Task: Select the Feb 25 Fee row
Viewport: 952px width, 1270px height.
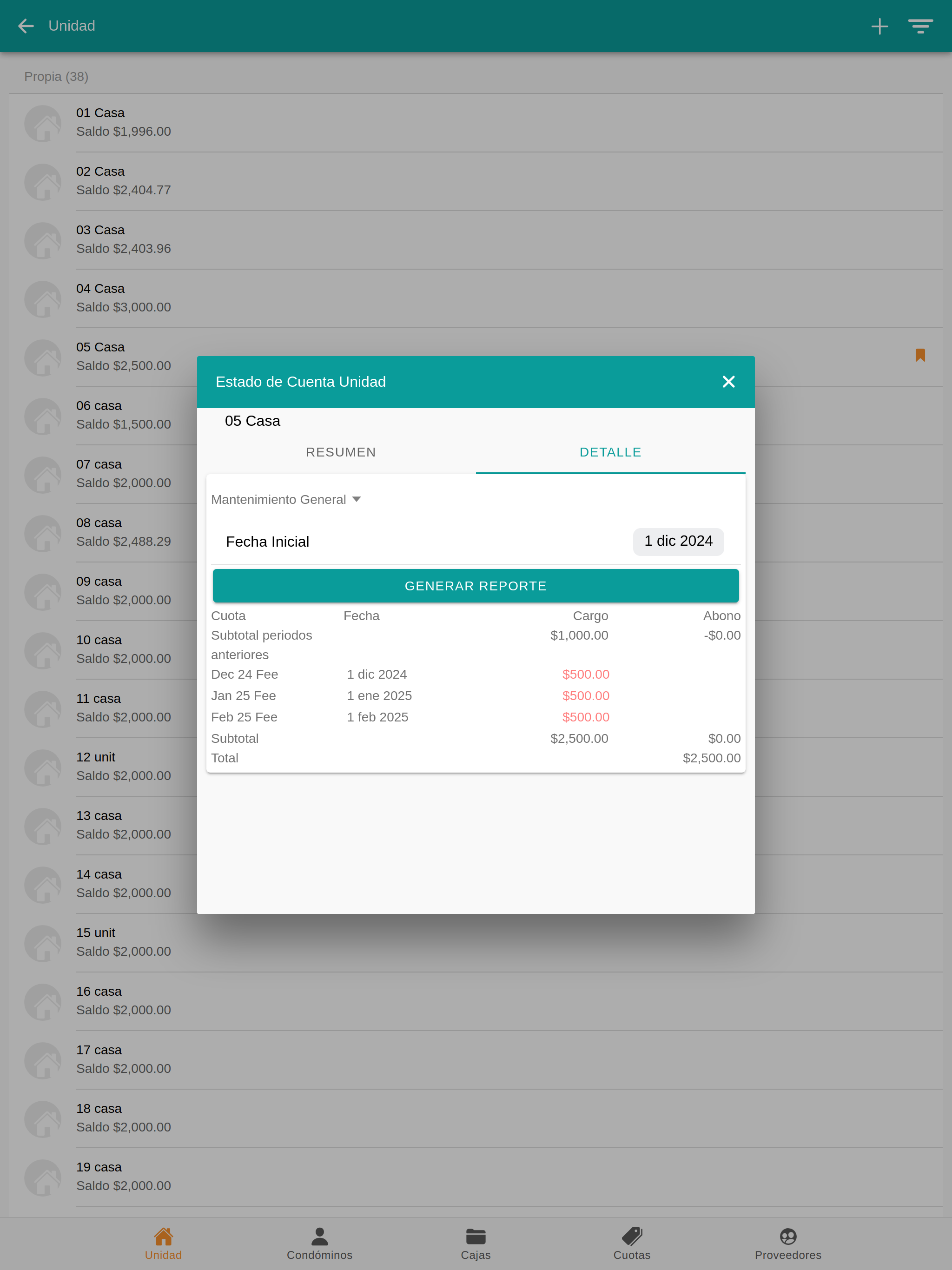Action: pyautogui.click(x=476, y=716)
